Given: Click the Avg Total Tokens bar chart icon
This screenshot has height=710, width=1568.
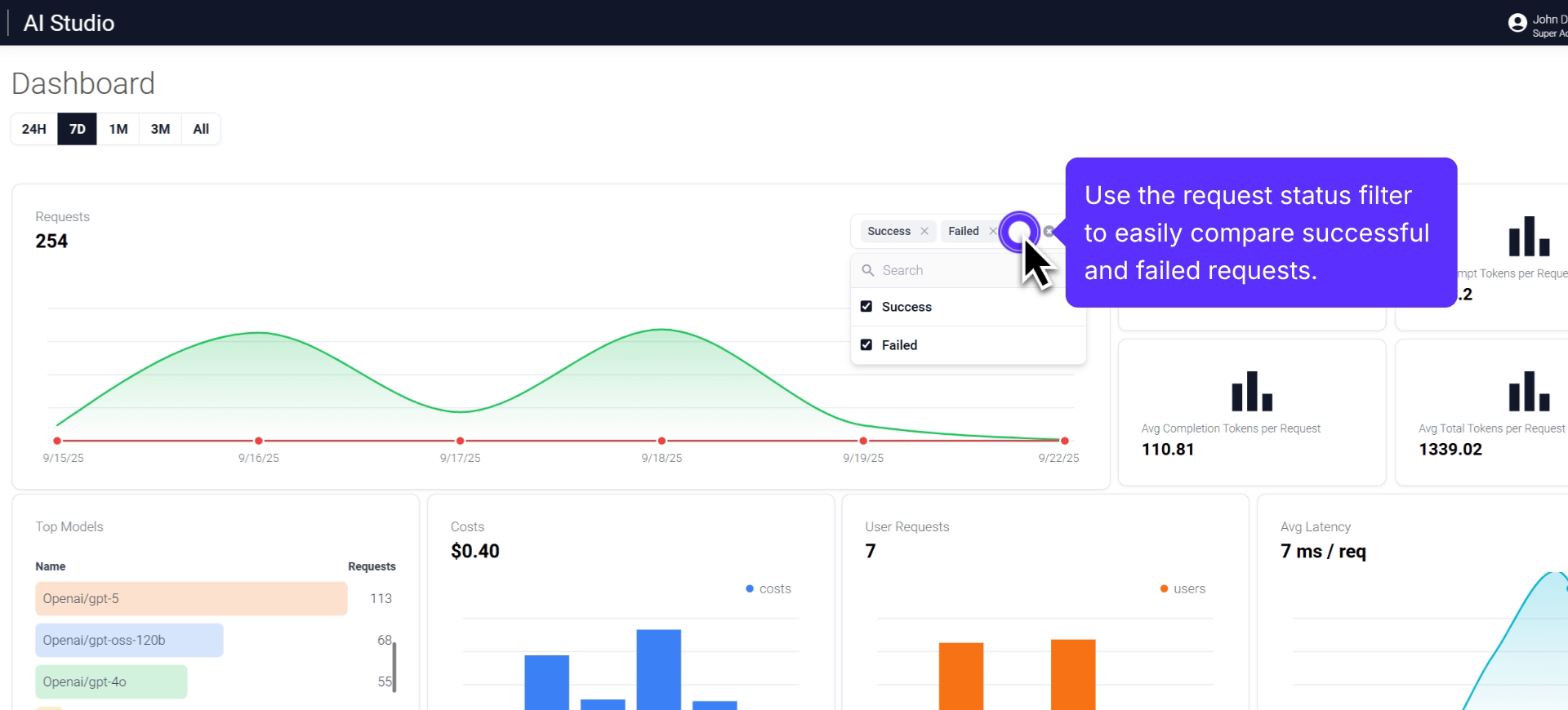Looking at the screenshot, I should pos(1528,391).
